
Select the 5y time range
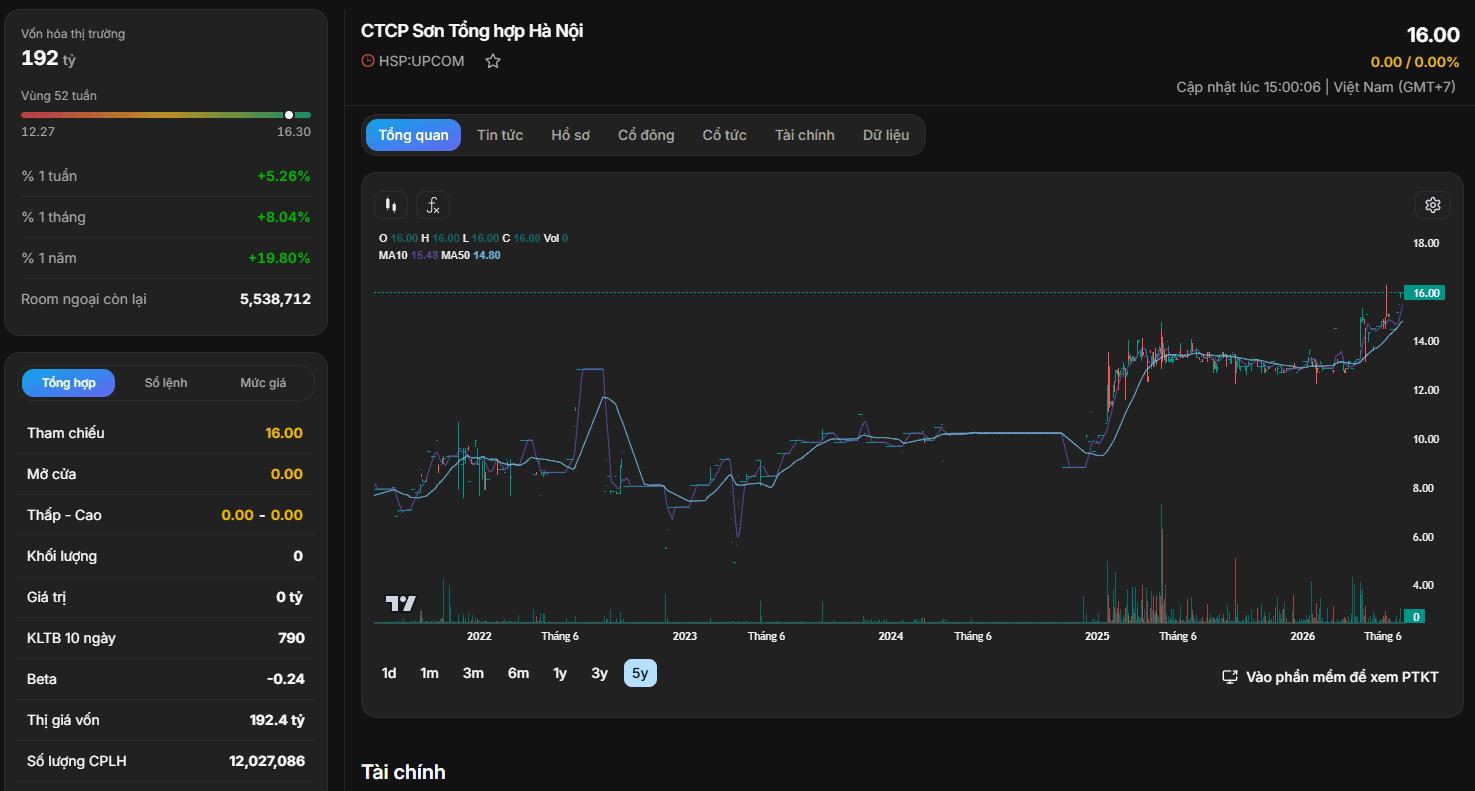[640, 673]
